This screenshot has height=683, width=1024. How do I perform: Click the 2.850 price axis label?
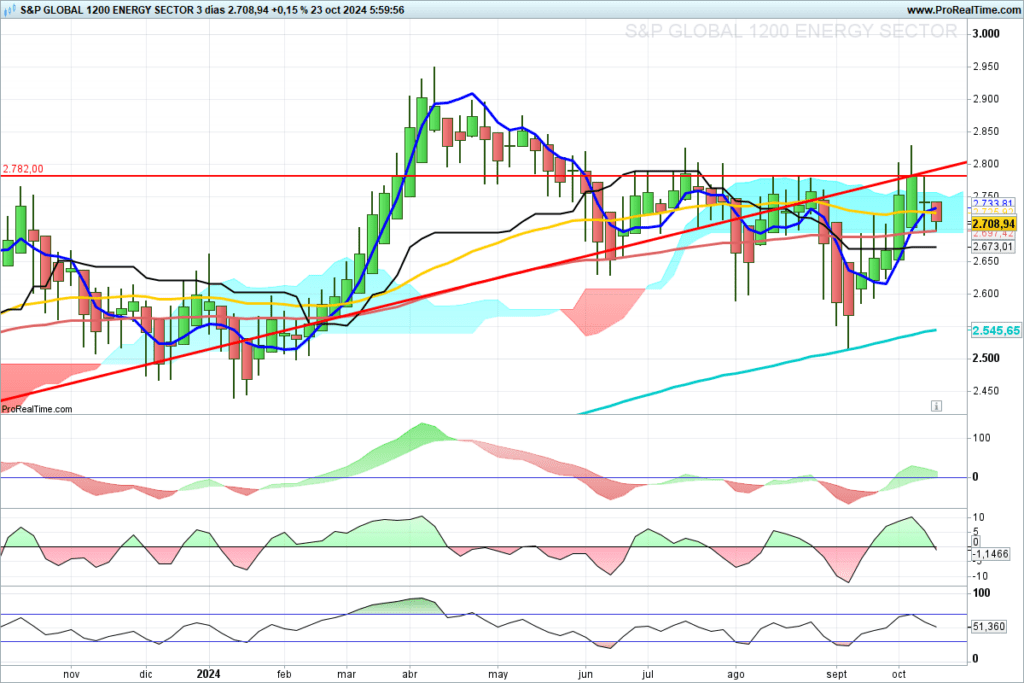click(986, 131)
